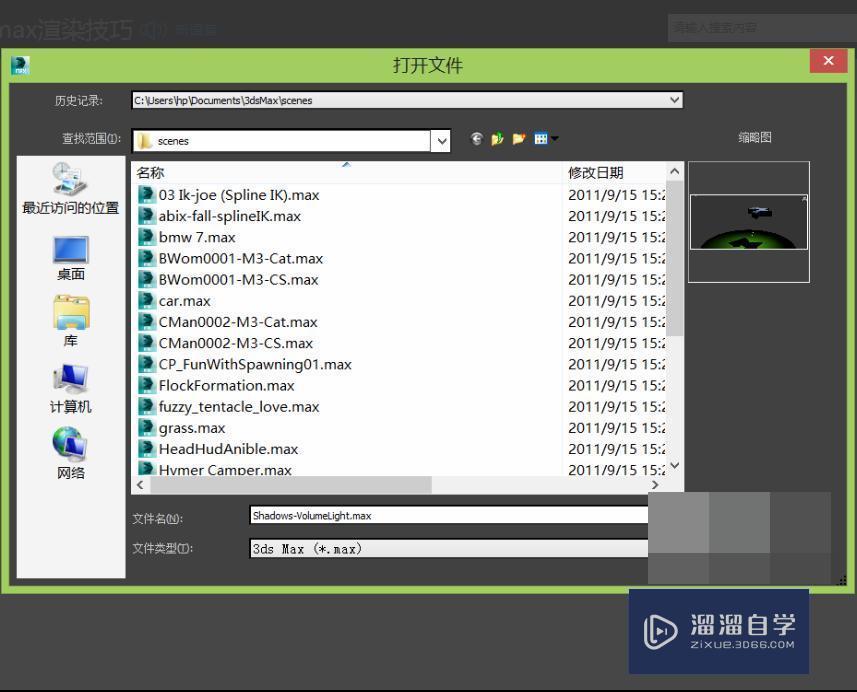
Task: Click the icon of car.max
Action: (146, 300)
